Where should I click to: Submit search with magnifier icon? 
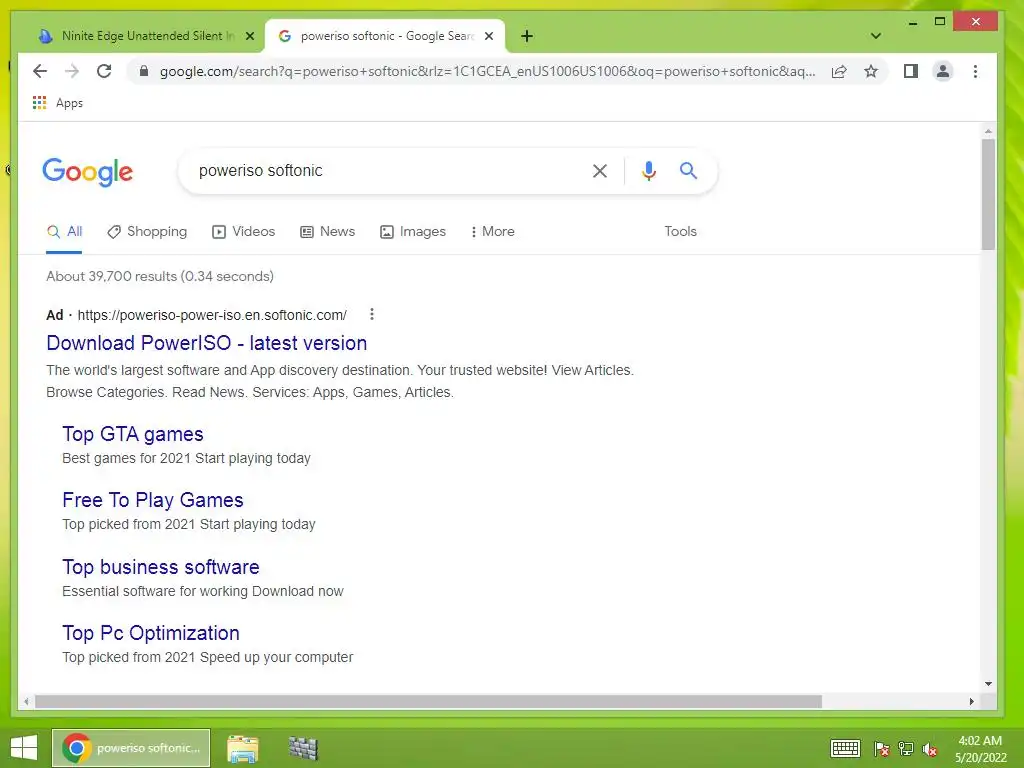(x=688, y=171)
